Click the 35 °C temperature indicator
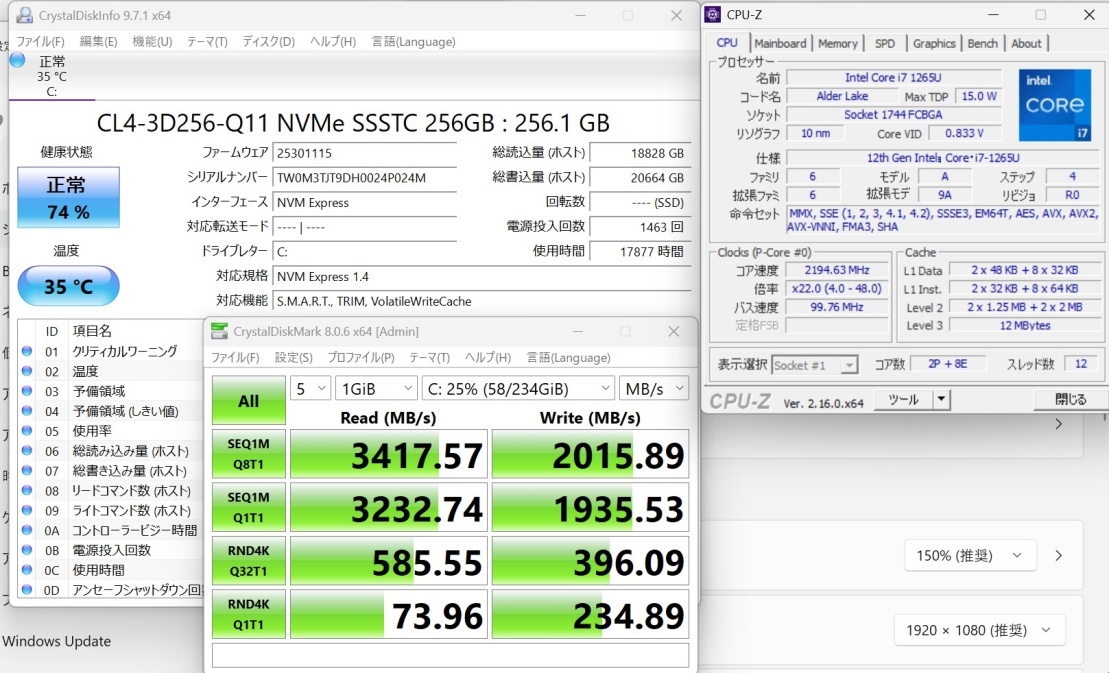Screen dimensions: 1109x673 68,287
